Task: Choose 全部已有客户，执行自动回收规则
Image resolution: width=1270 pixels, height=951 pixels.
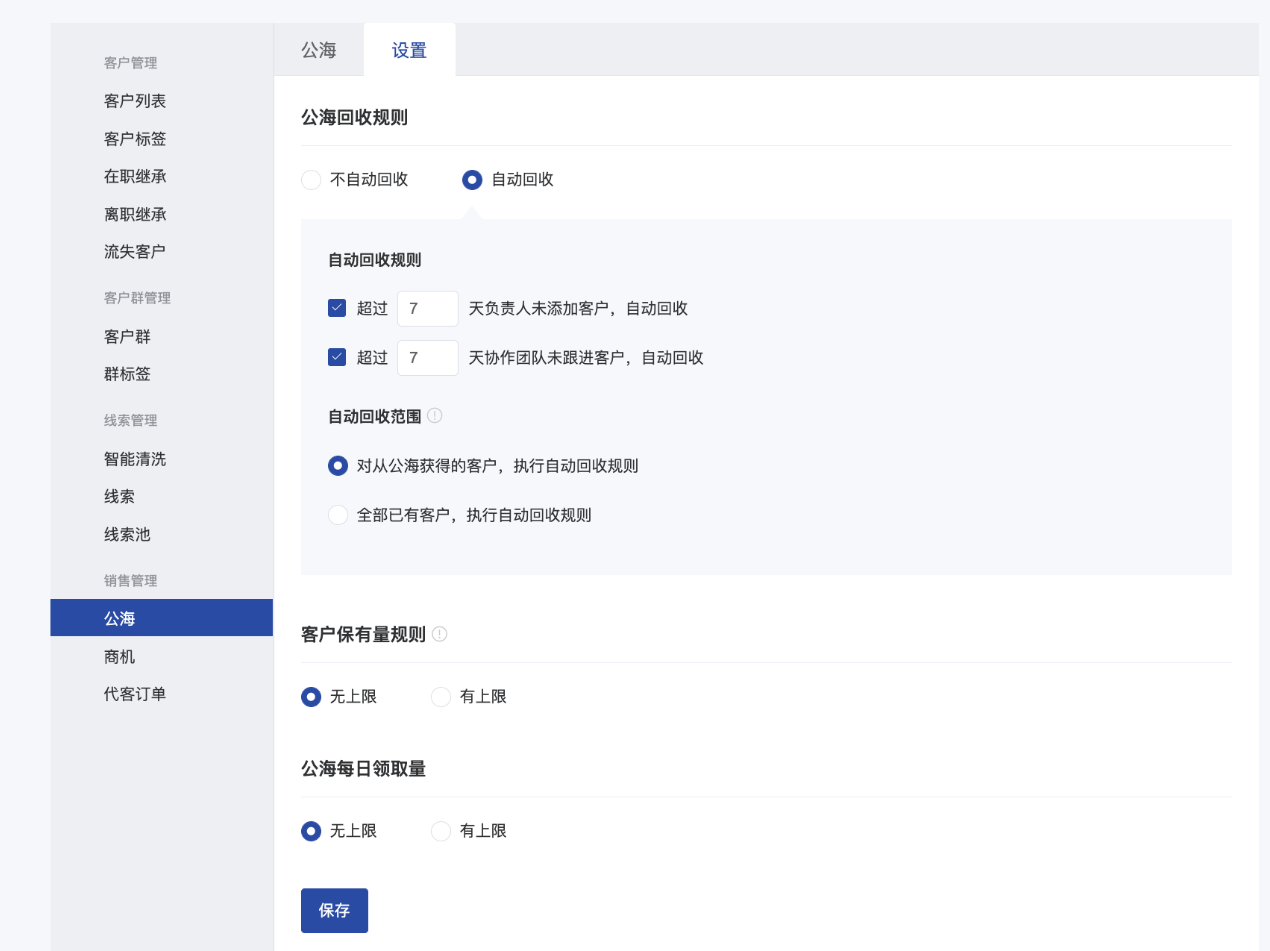Action: click(338, 515)
